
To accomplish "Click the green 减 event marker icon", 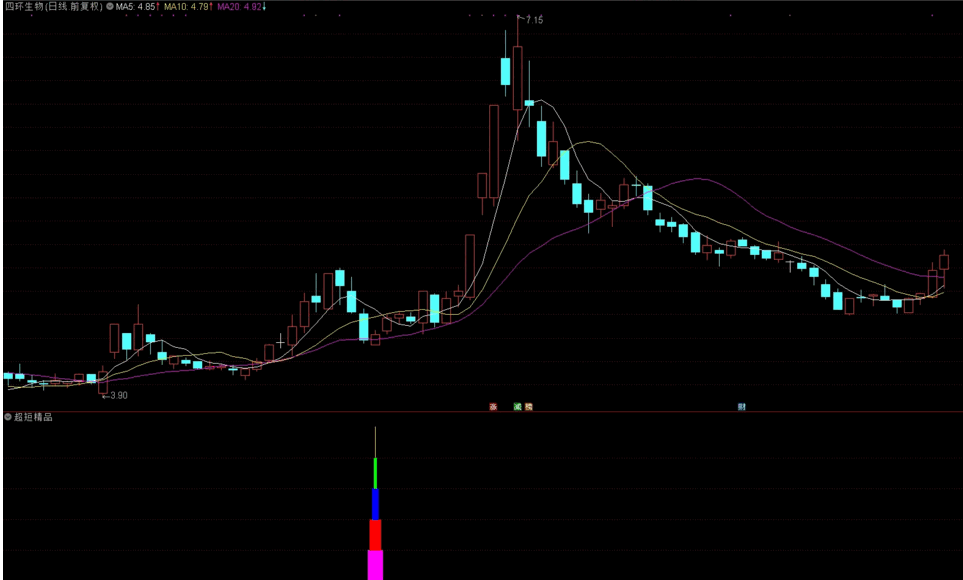I will point(517,407).
